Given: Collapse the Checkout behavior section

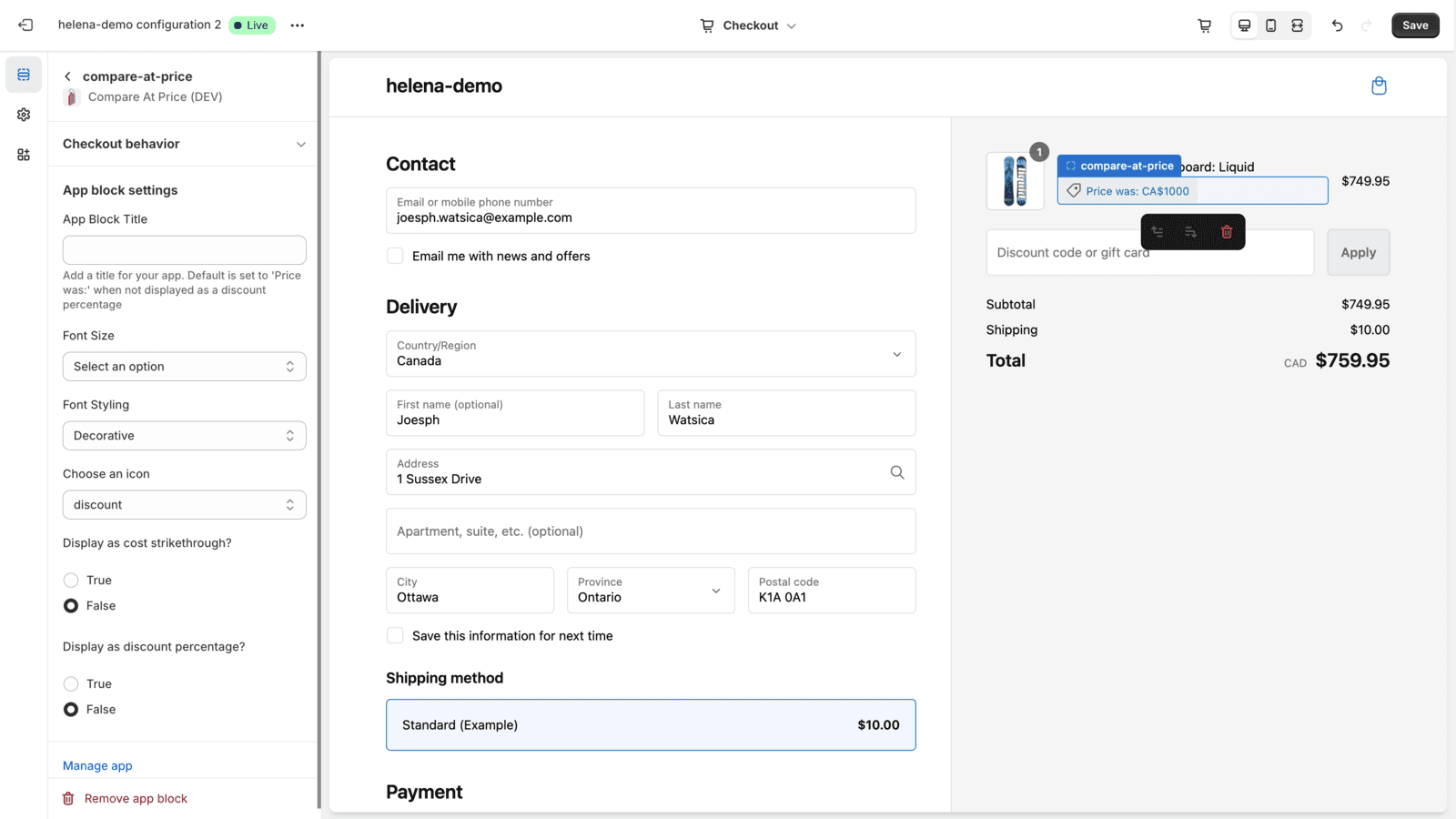Looking at the screenshot, I should click(300, 144).
